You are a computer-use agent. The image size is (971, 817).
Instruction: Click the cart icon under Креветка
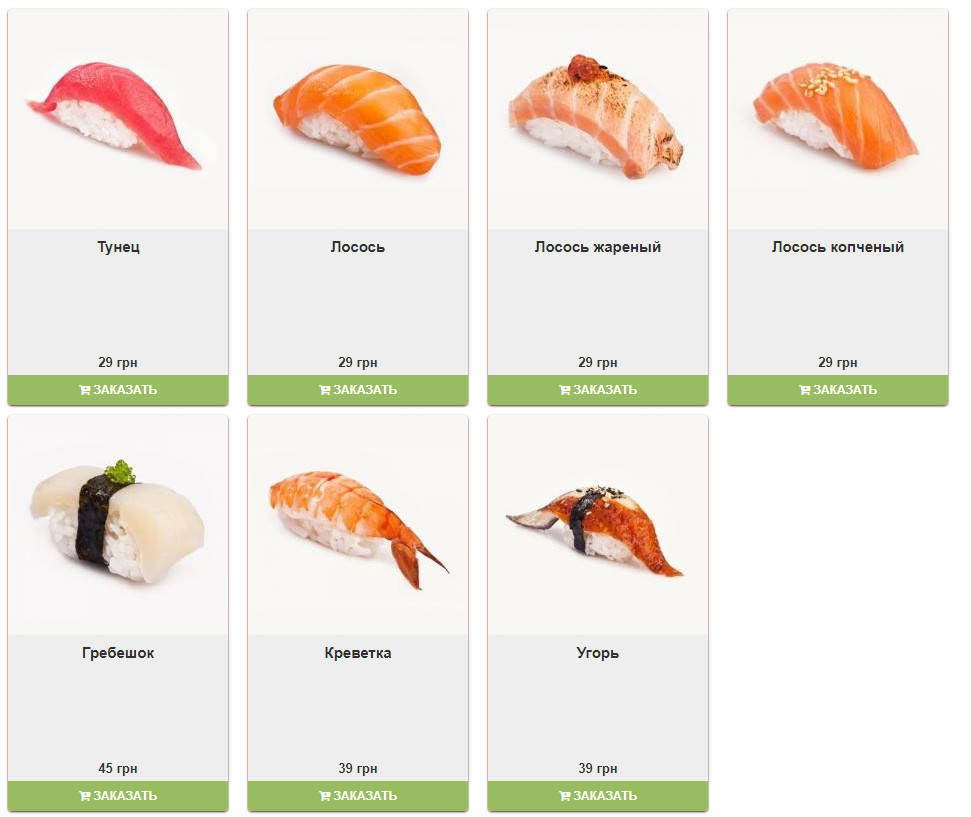(x=324, y=796)
